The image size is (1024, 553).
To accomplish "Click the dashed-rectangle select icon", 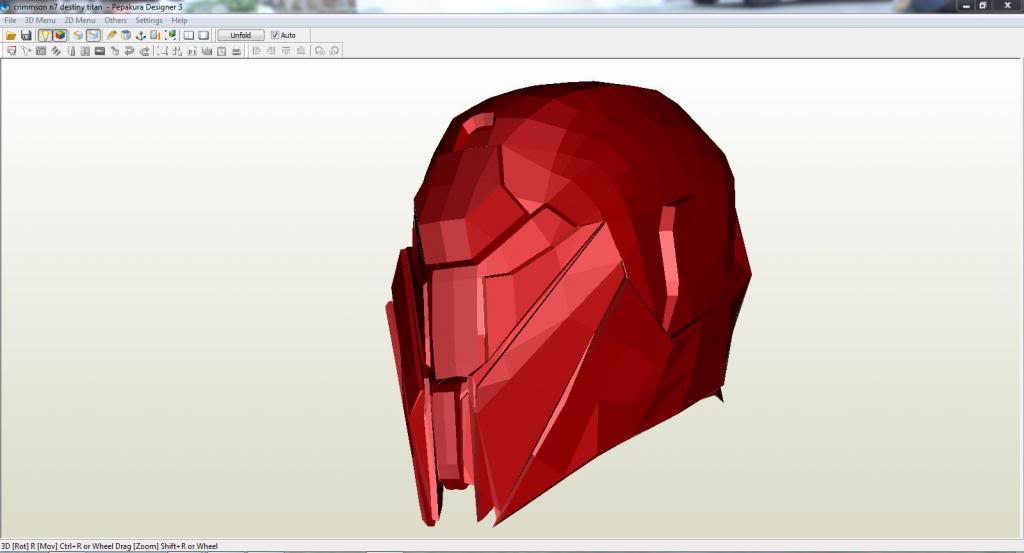I will tap(162, 51).
